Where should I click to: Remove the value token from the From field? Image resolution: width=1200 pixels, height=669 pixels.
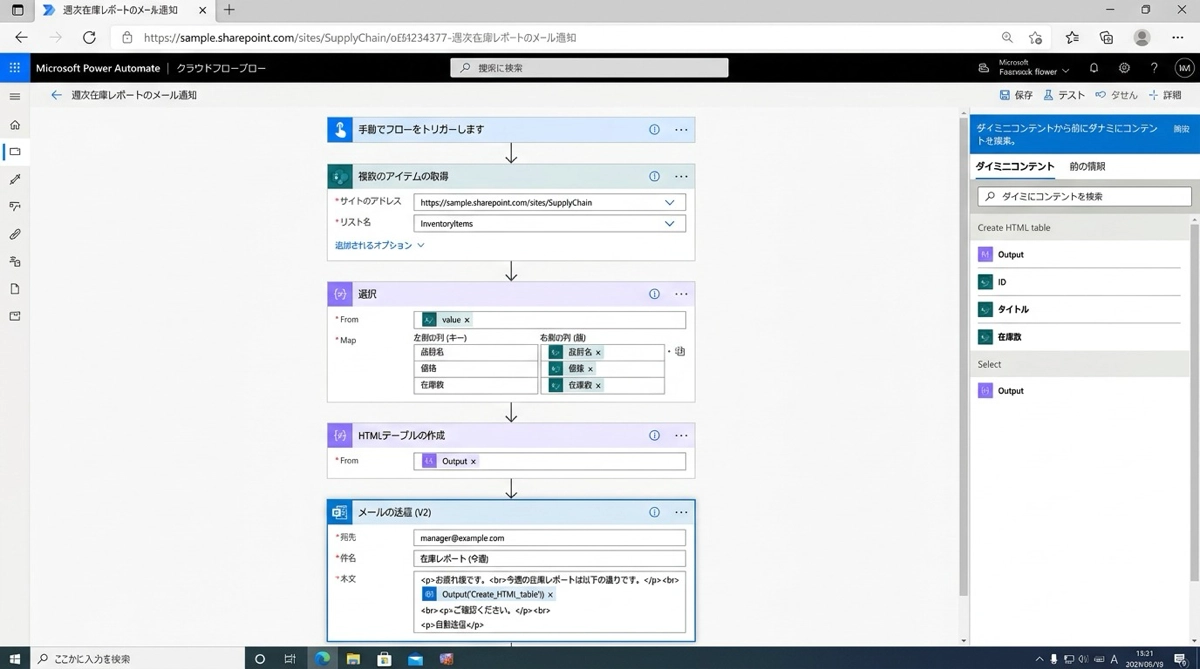coord(467,320)
